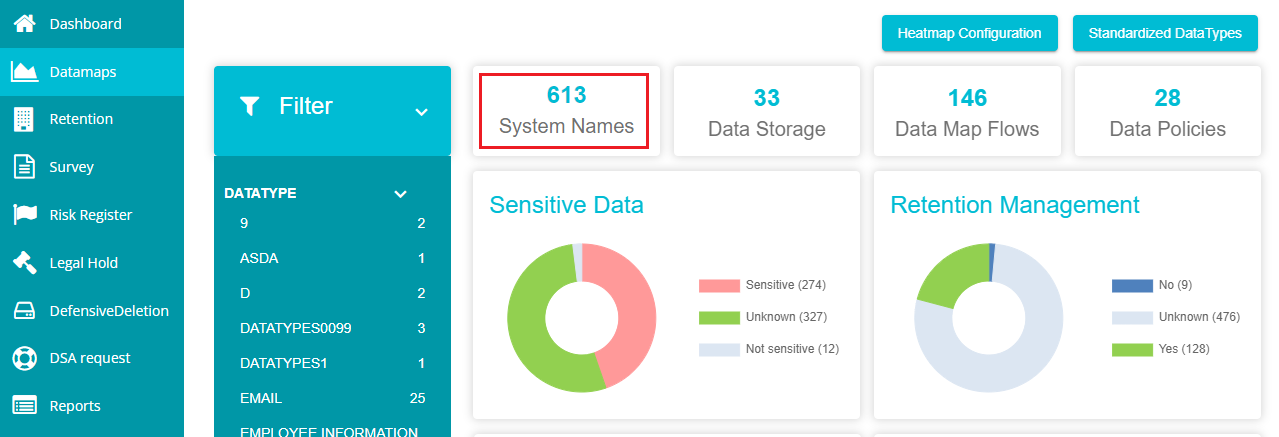
Task: Click the Dashboard home icon
Action: [24, 23]
